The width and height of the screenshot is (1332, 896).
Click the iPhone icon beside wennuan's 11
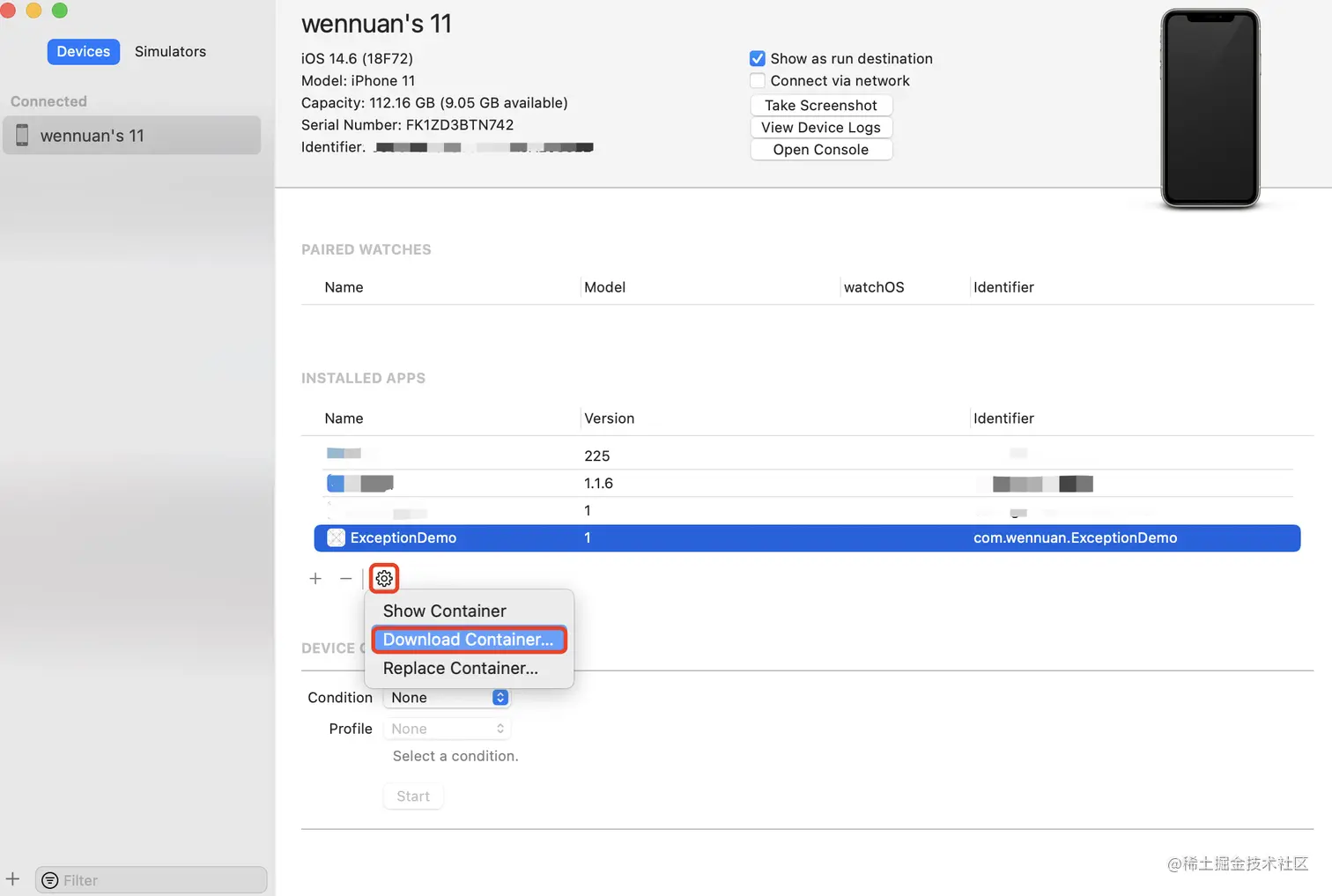22,136
